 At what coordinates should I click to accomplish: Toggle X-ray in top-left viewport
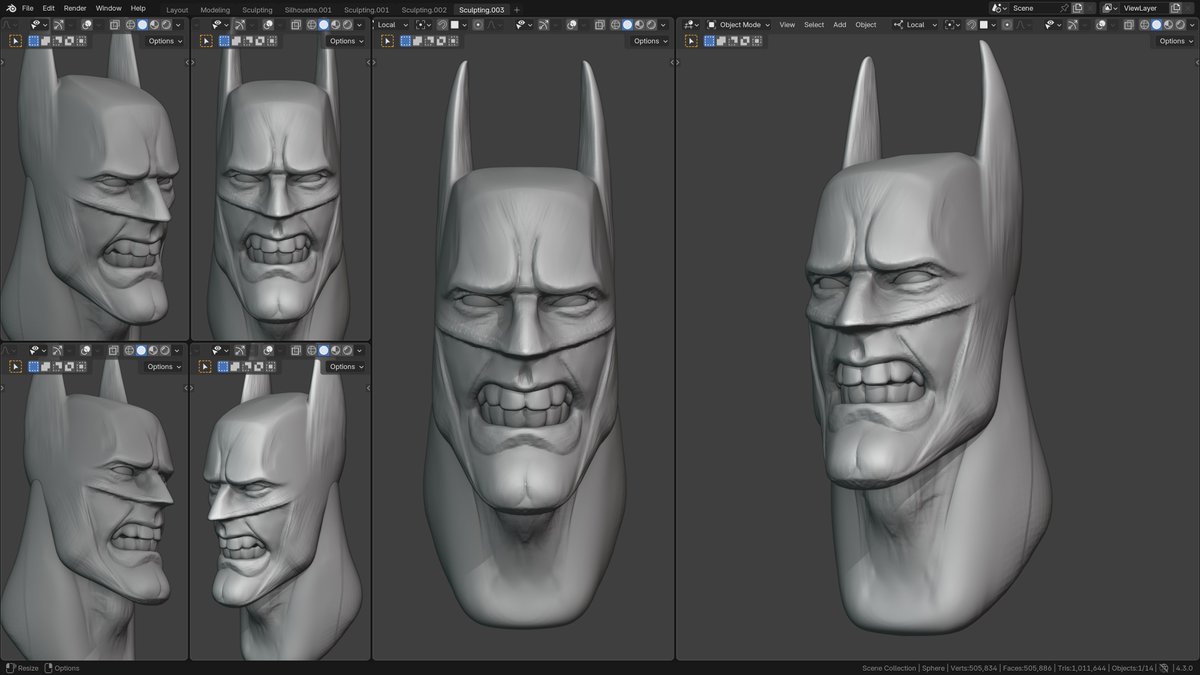tap(114, 25)
